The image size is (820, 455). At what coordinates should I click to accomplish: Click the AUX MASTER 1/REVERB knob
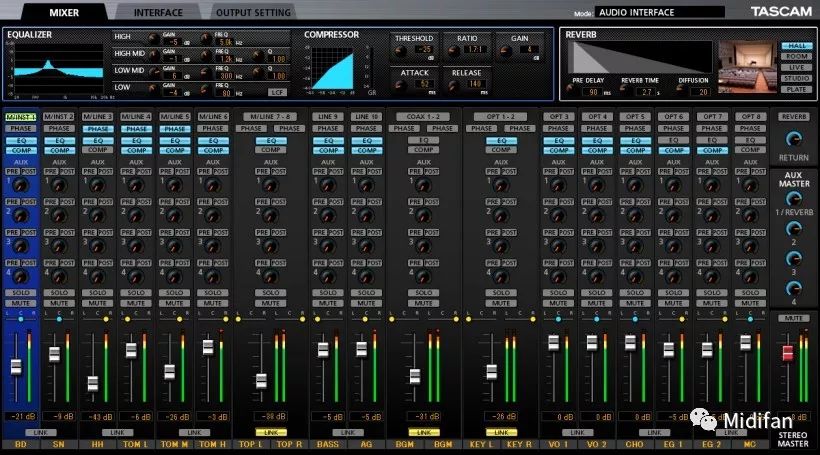(793, 199)
